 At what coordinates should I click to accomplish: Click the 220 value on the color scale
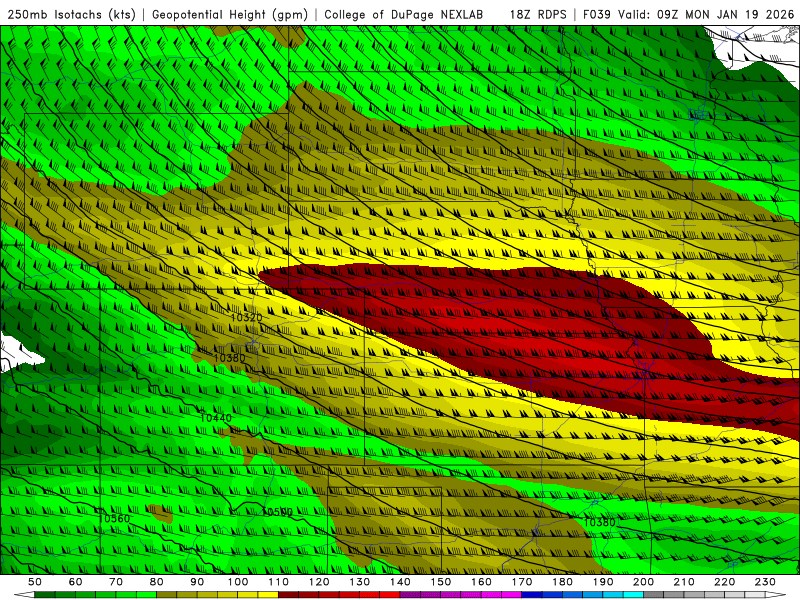[725, 582]
